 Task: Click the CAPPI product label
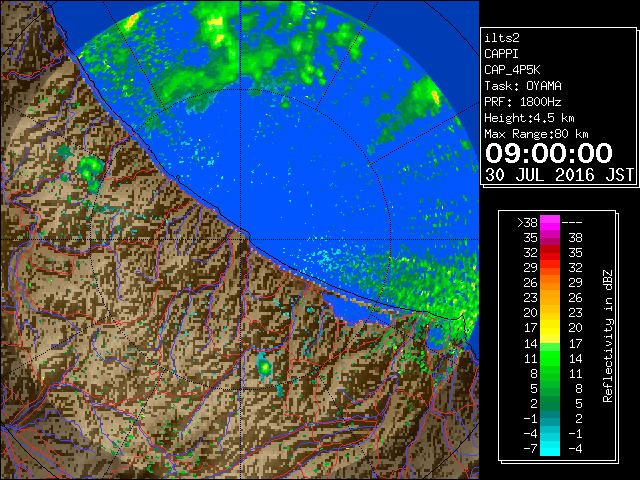(501, 54)
